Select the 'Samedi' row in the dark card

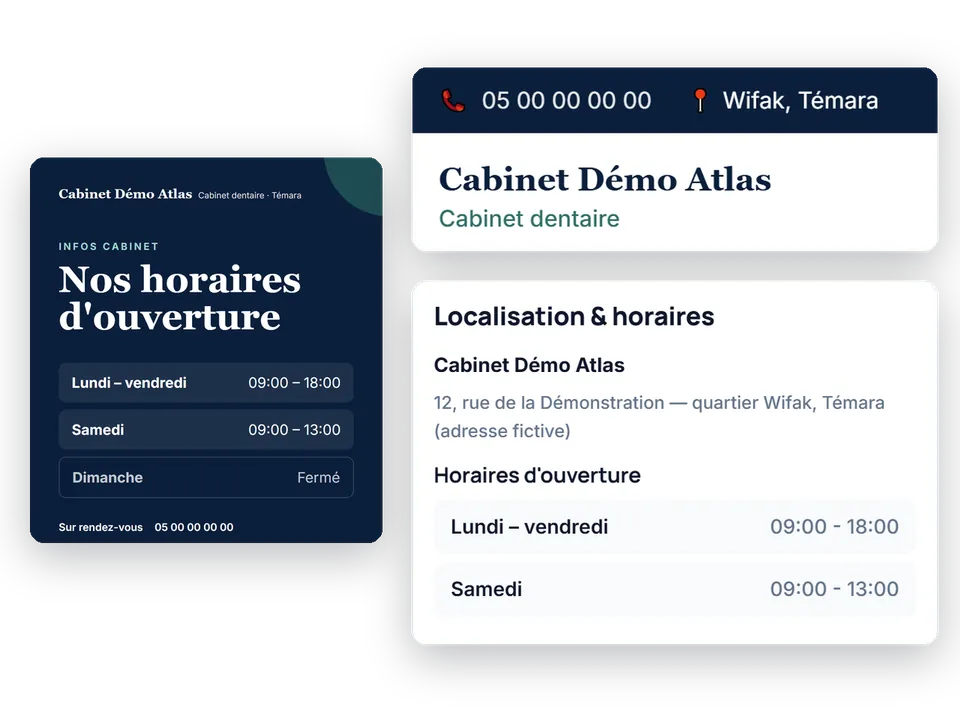(x=206, y=430)
